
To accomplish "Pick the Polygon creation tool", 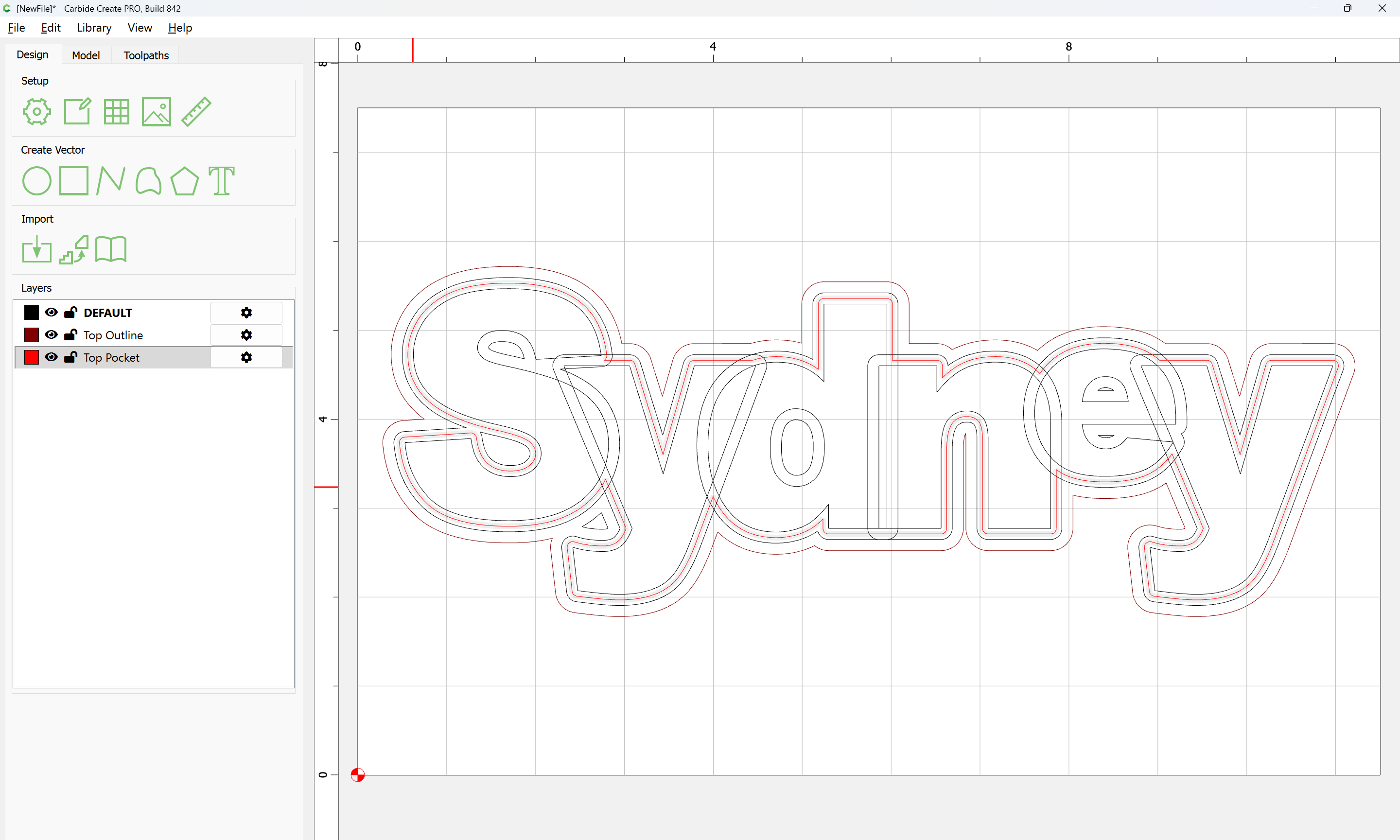I will point(184,181).
